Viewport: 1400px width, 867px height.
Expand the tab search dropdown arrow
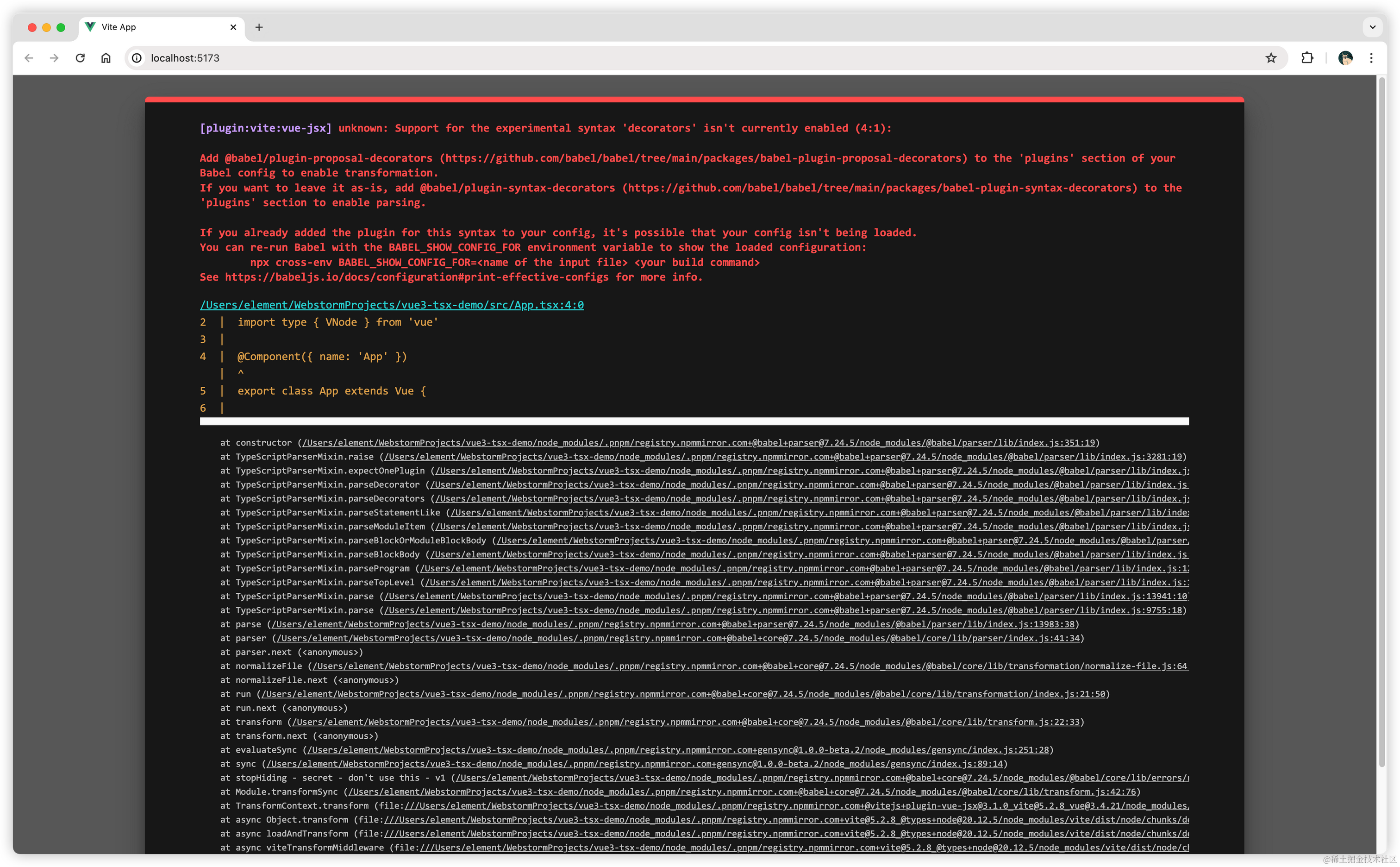point(1372,27)
